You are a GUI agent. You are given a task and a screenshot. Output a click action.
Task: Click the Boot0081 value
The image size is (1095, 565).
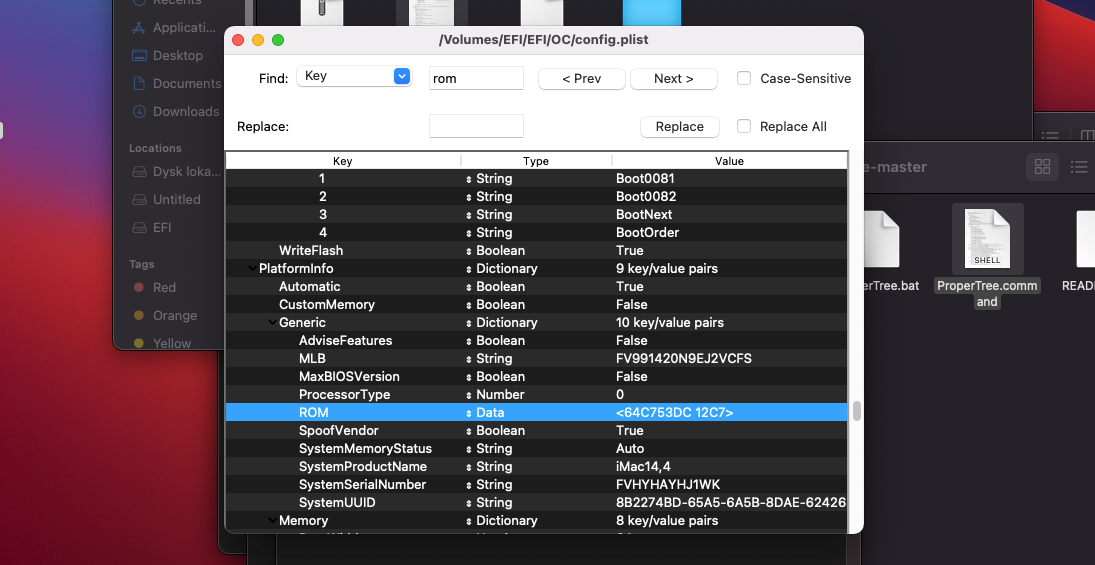[646, 179]
